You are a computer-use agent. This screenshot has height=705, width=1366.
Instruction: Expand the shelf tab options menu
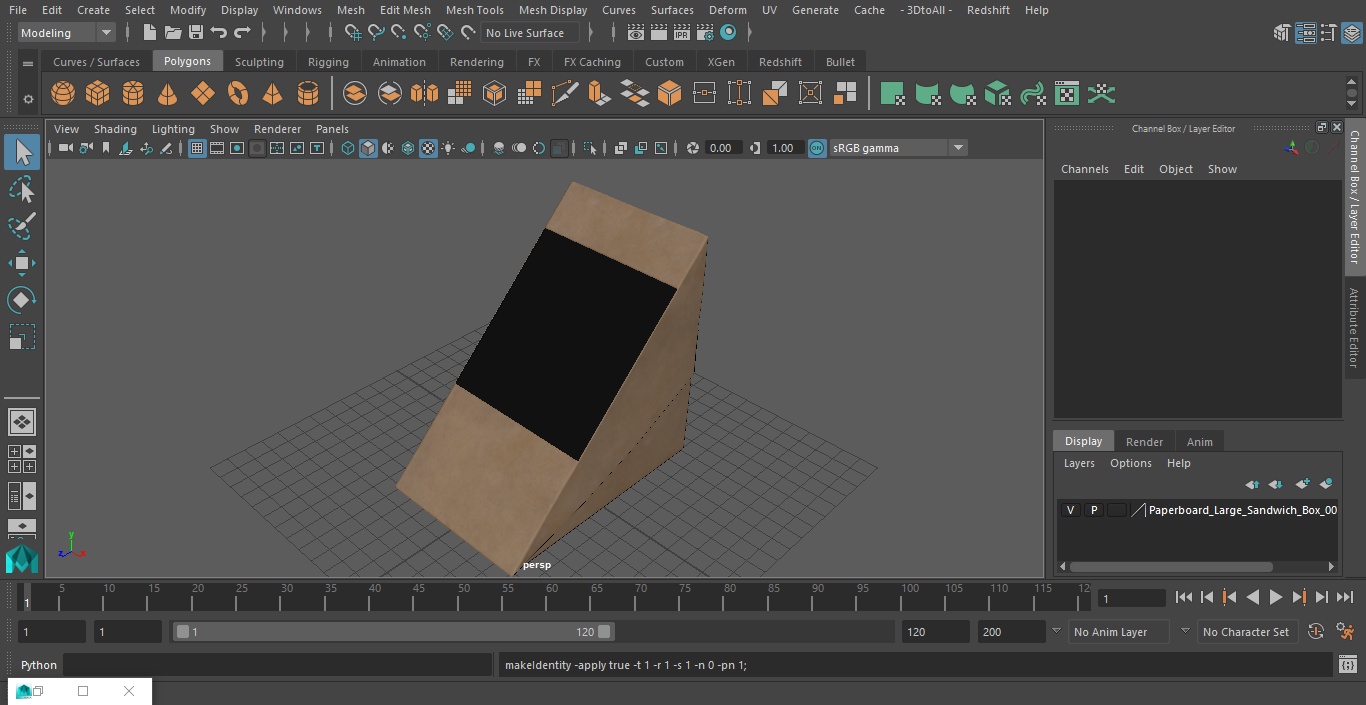28,63
